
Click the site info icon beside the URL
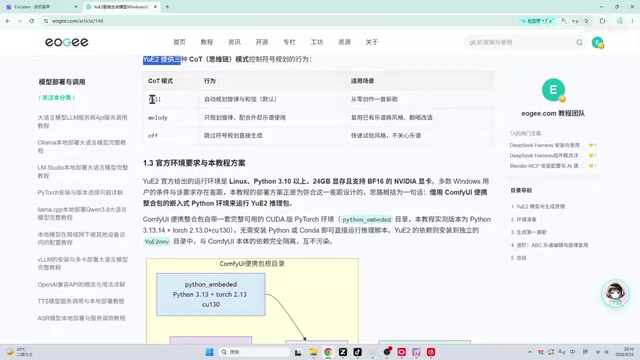[46, 21]
